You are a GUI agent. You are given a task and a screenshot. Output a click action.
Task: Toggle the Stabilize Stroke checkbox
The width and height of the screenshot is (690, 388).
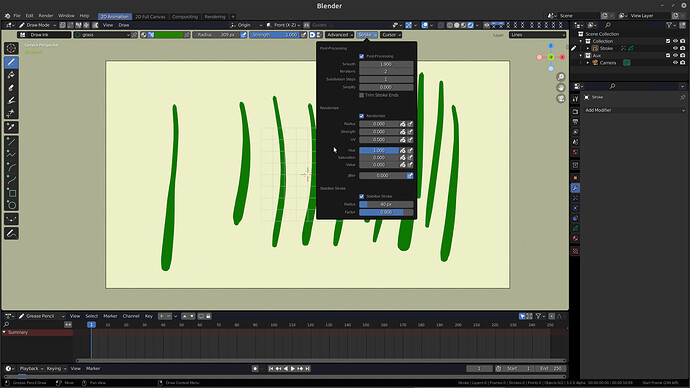coord(362,196)
